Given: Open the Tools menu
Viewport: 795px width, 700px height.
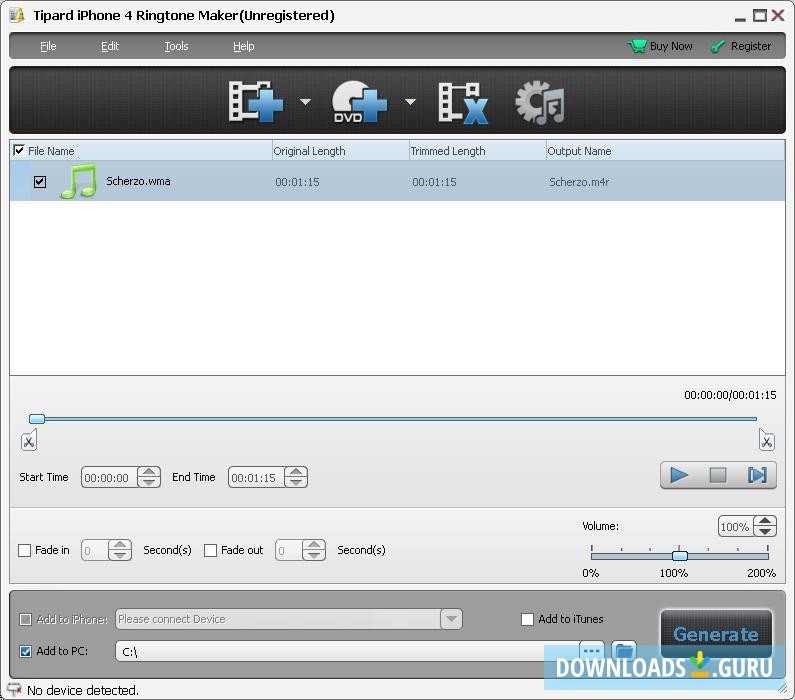Looking at the screenshot, I should 176,46.
